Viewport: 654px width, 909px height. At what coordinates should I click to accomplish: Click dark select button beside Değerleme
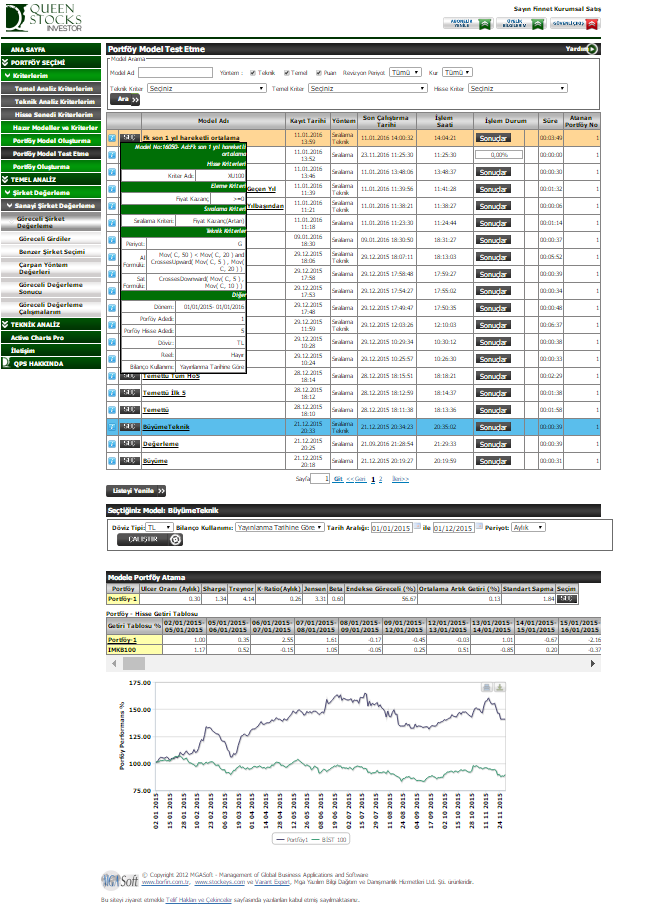[129, 444]
